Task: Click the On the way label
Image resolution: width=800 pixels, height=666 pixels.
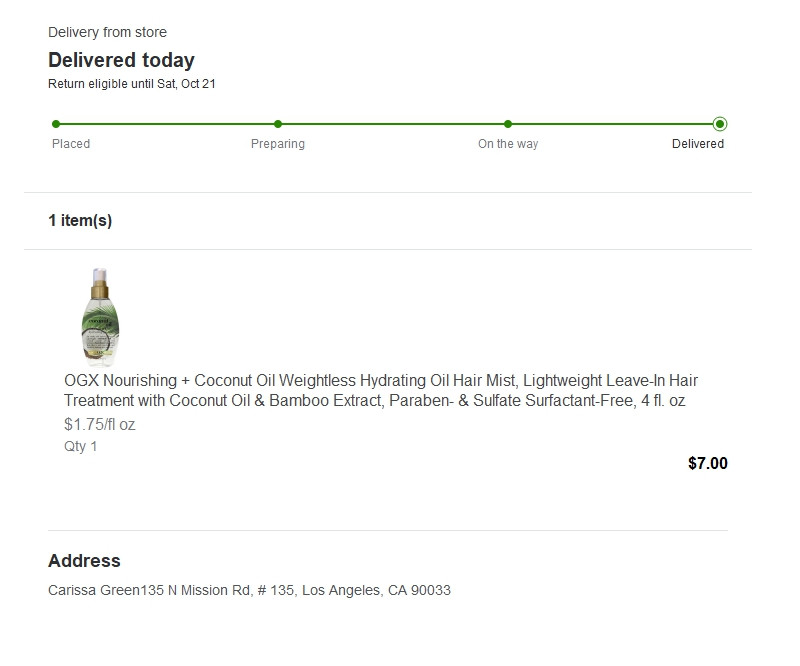Action: (x=508, y=144)
